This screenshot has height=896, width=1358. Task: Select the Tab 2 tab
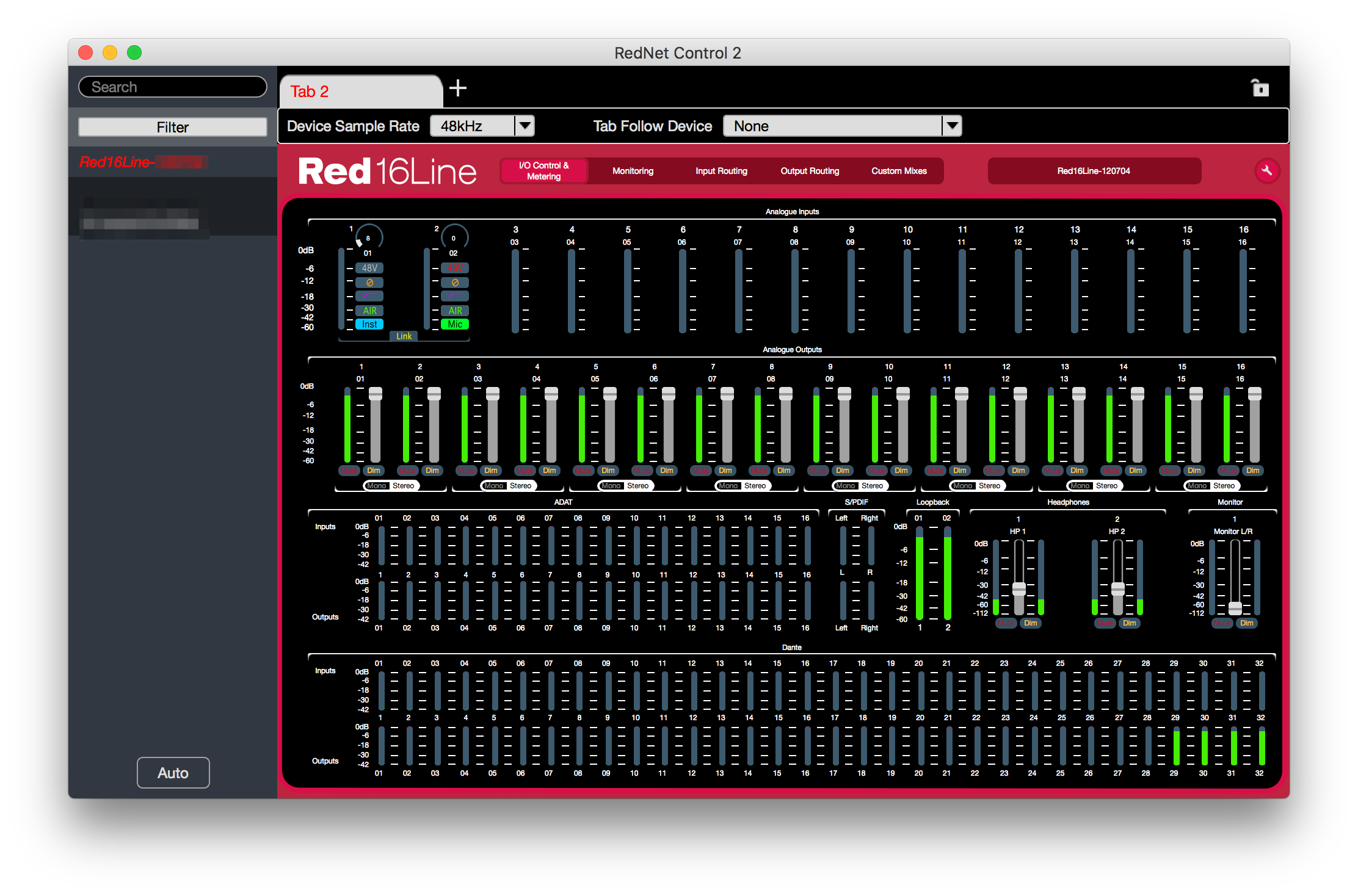coord(361,92)
